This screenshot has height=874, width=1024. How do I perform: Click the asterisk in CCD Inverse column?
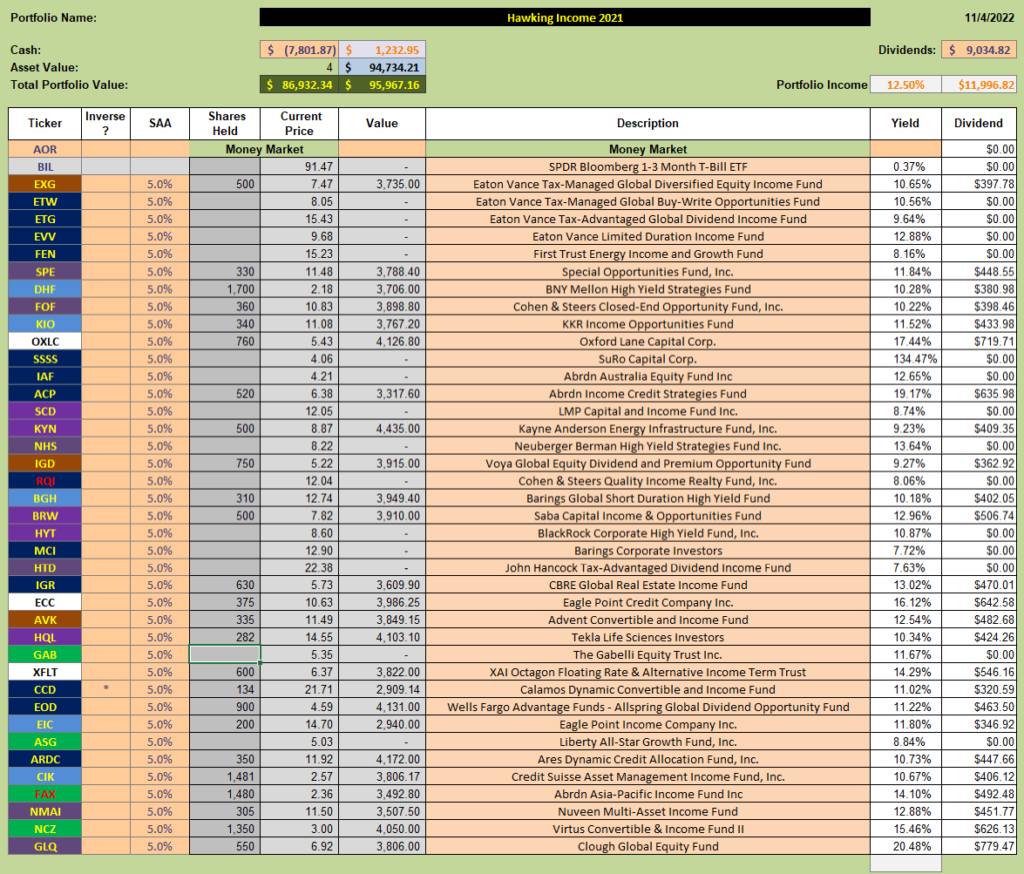click(106, 688)
